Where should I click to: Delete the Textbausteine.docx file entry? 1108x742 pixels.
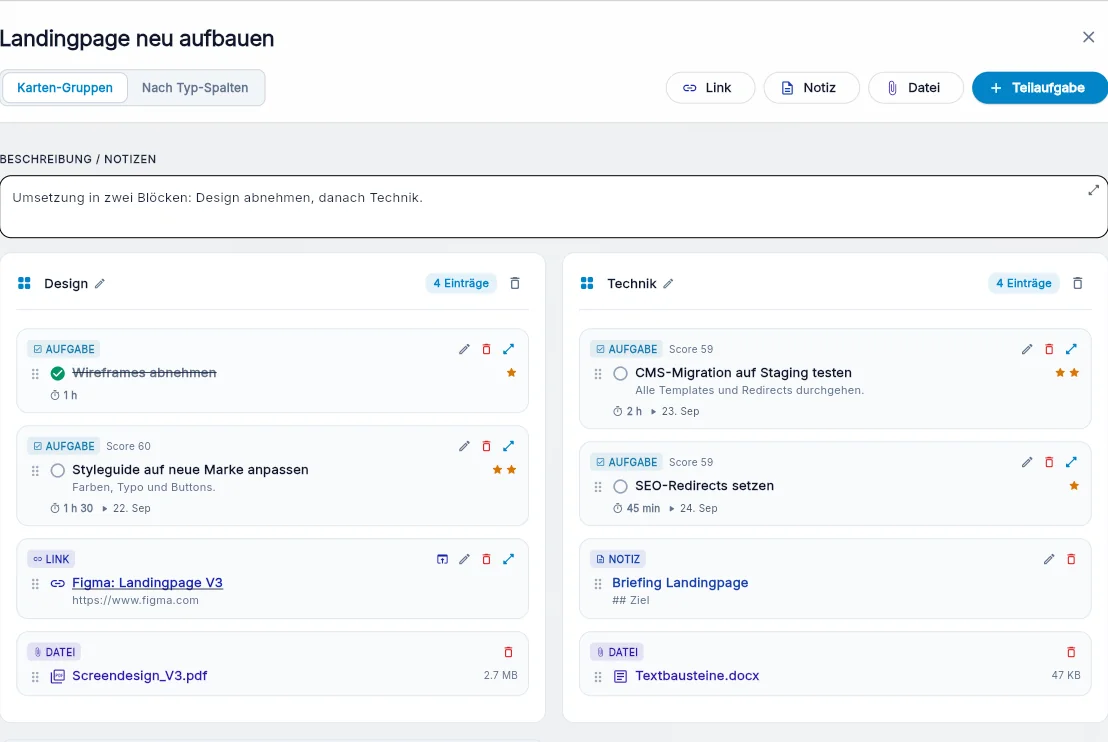pyautogui.click(x=1071, y=652)
